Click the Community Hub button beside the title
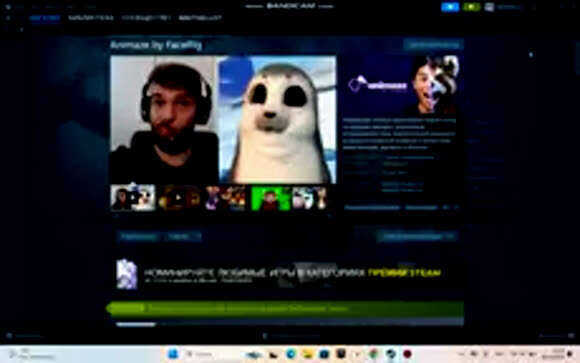Image resolution: width=580 pixels, height=363 pixels. (433, 45)
